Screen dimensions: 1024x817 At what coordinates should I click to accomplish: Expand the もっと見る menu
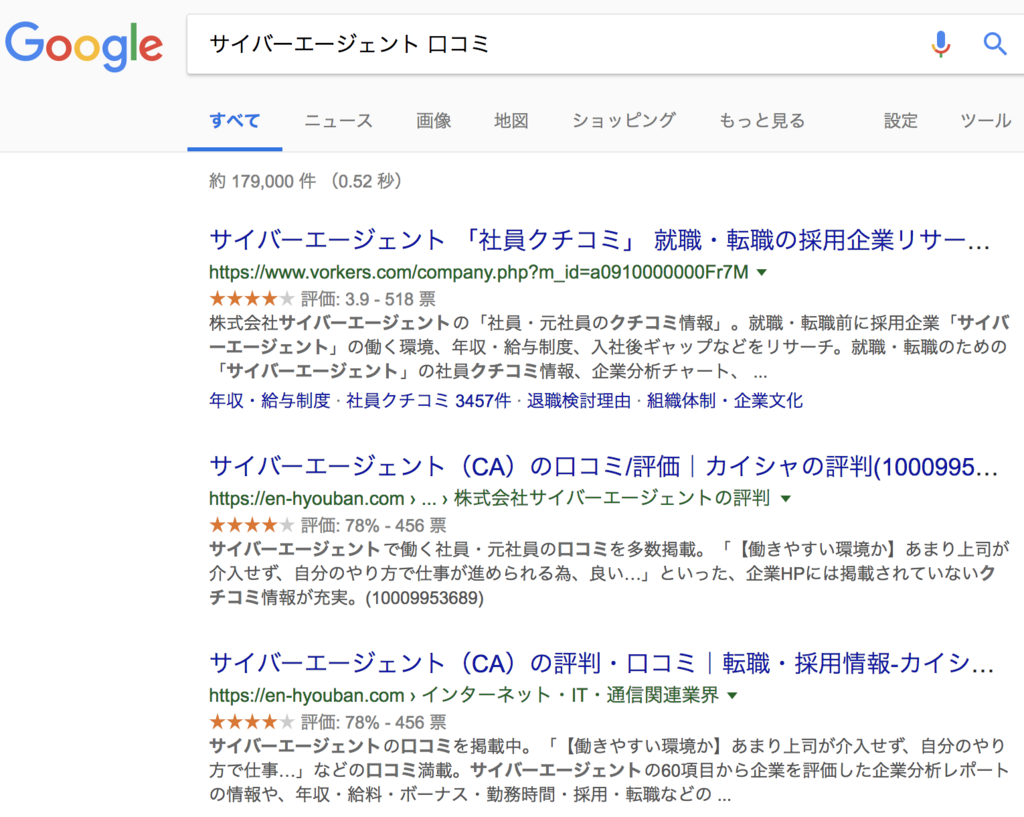(762, 121)
